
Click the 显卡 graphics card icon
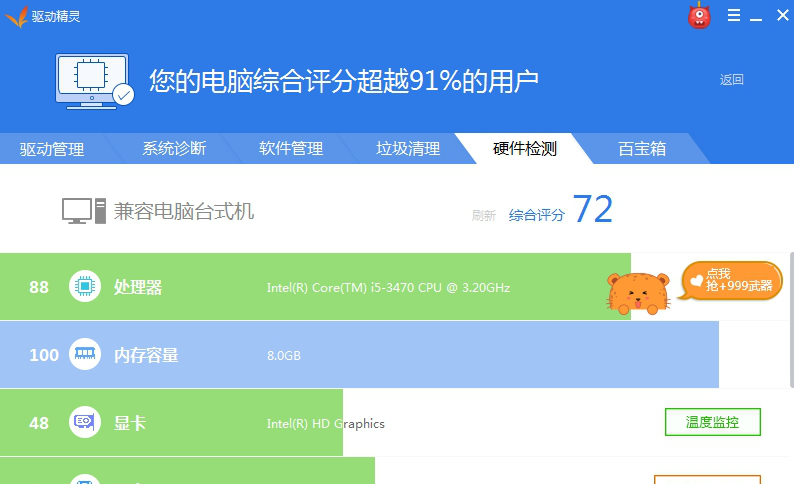[85, 422]
